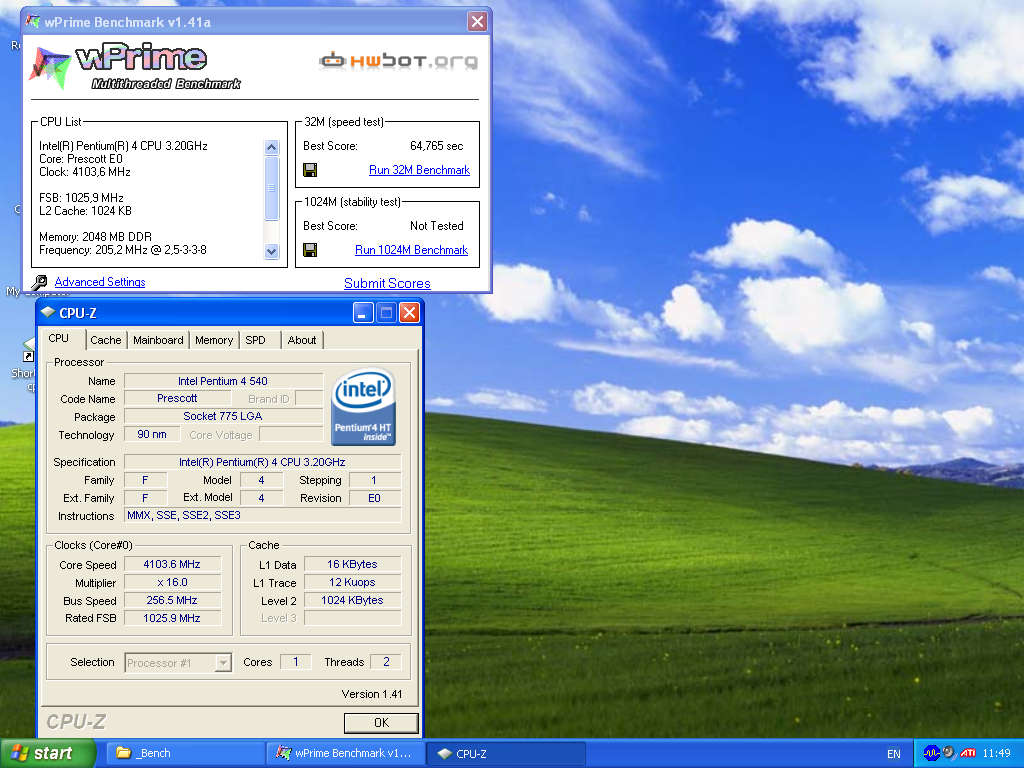This screenshot has height=768, width=1024.
Task: Click the Level 2 value 1024 KBytes
Action: click(x=352, y=600)
